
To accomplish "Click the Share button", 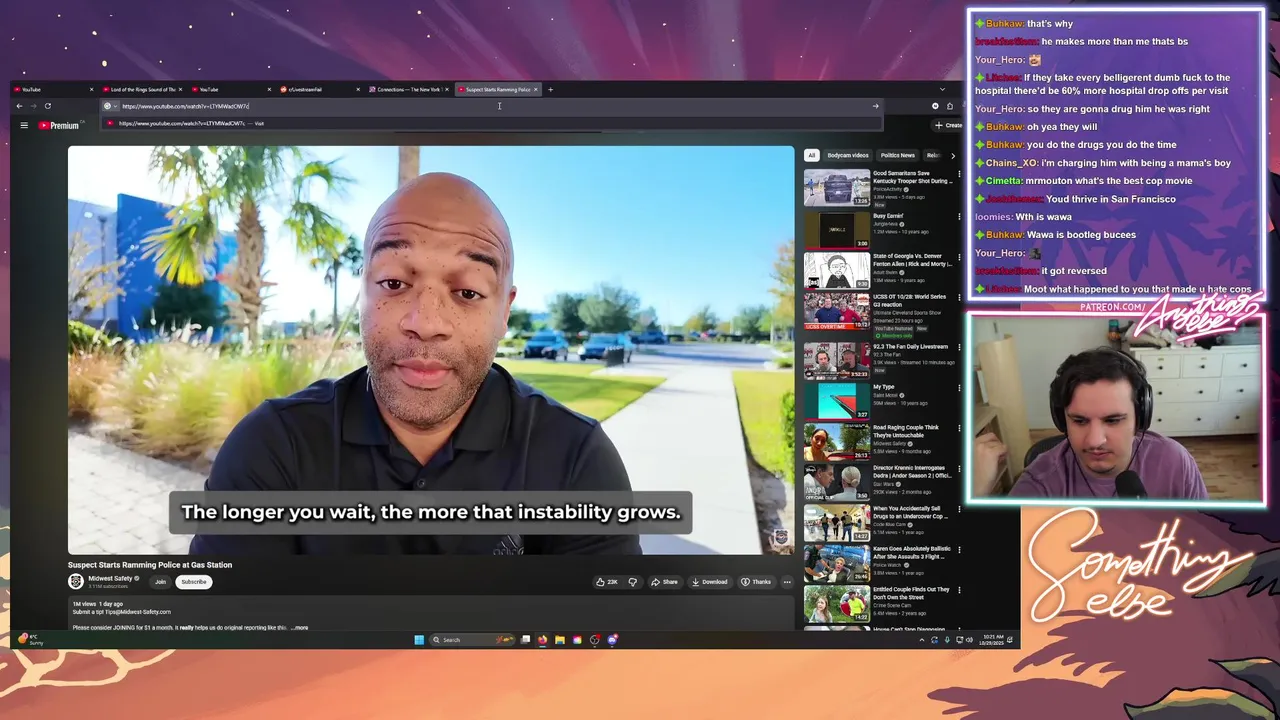I will pyautogui.click(x=664, y=582).
